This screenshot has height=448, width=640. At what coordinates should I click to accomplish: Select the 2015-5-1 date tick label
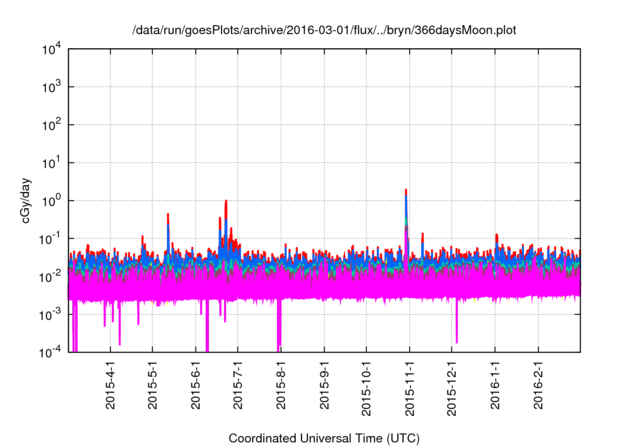(x=153, y=387)
